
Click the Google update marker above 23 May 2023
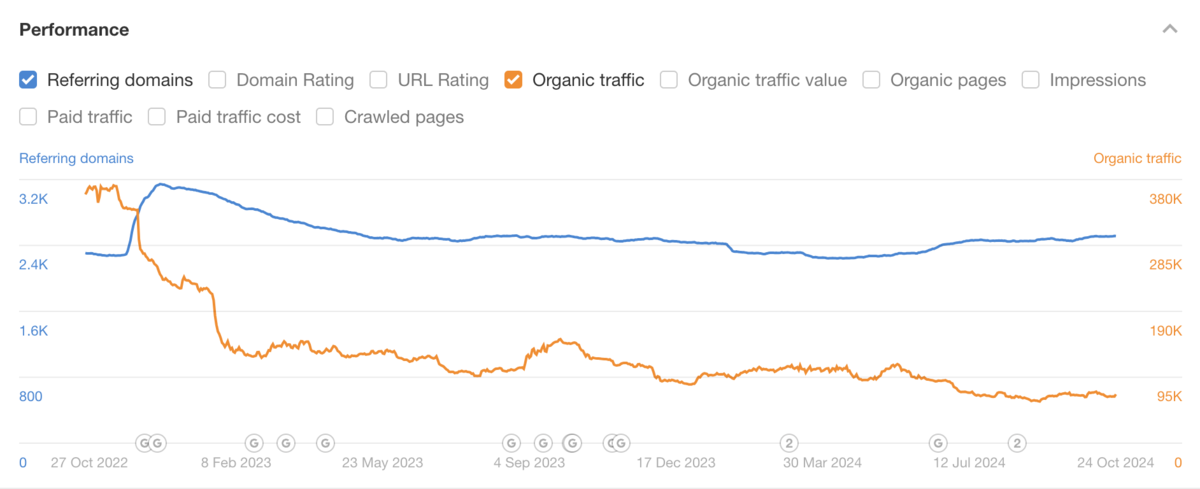325,442
